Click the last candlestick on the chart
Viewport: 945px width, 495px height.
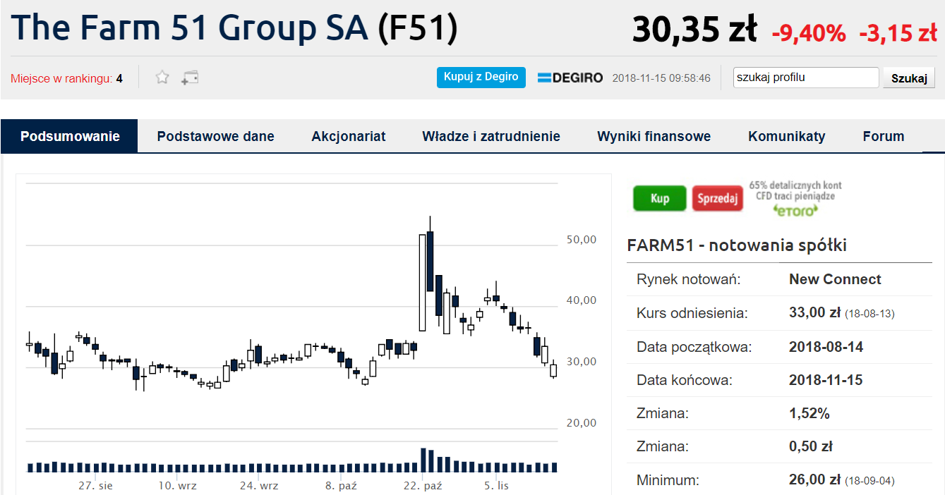point(554,370)
